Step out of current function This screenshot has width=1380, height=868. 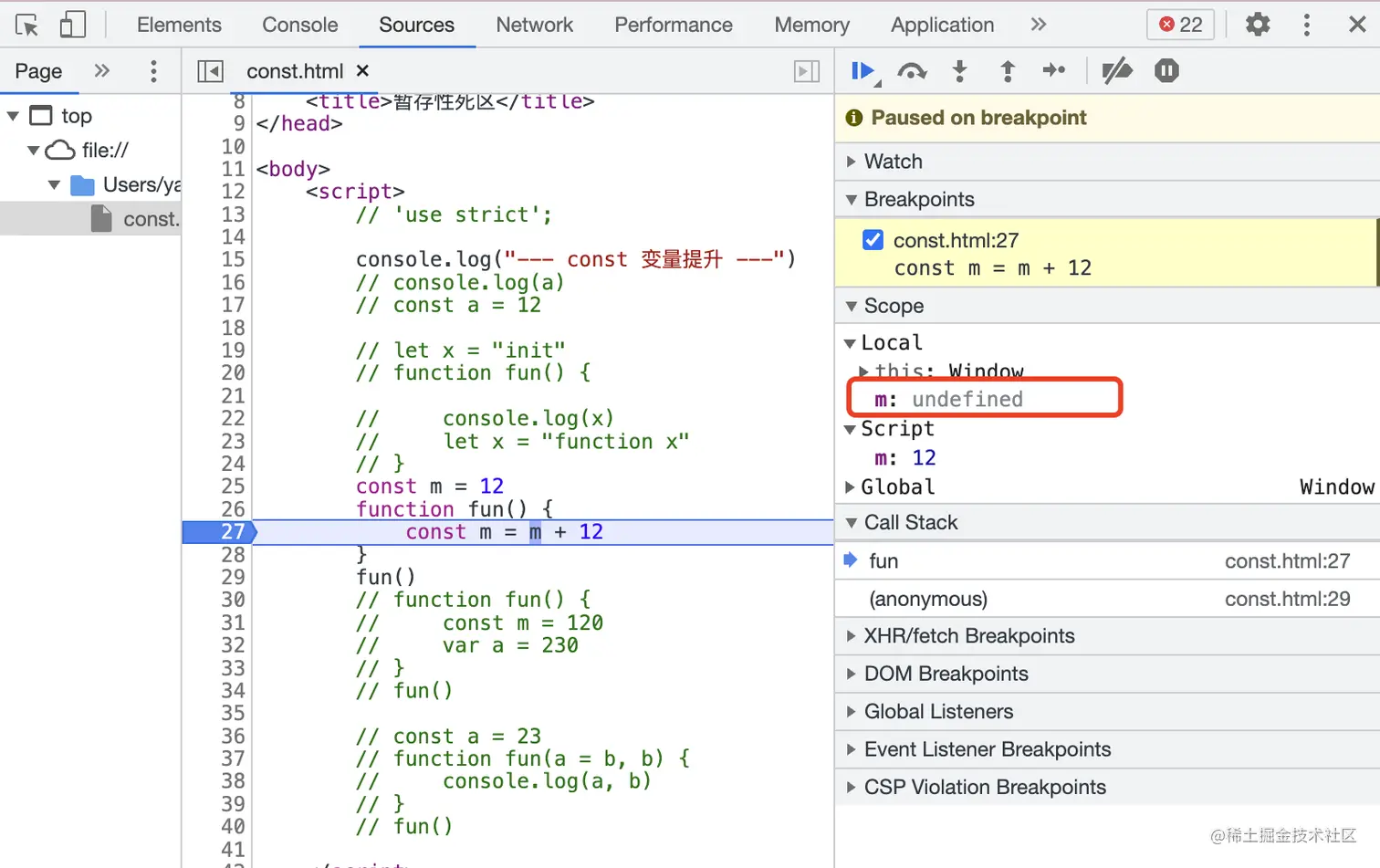(x=1008, y=70)
